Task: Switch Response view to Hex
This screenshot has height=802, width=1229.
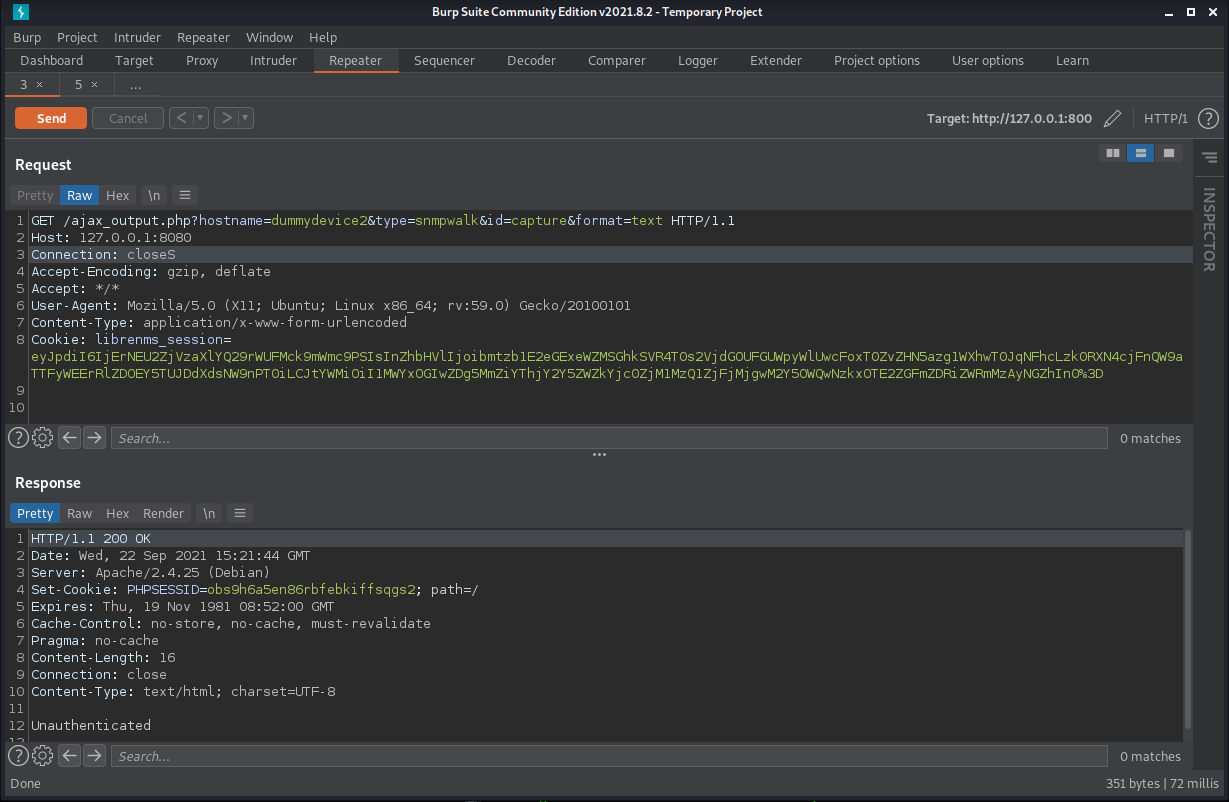Action: pos(118,513)
